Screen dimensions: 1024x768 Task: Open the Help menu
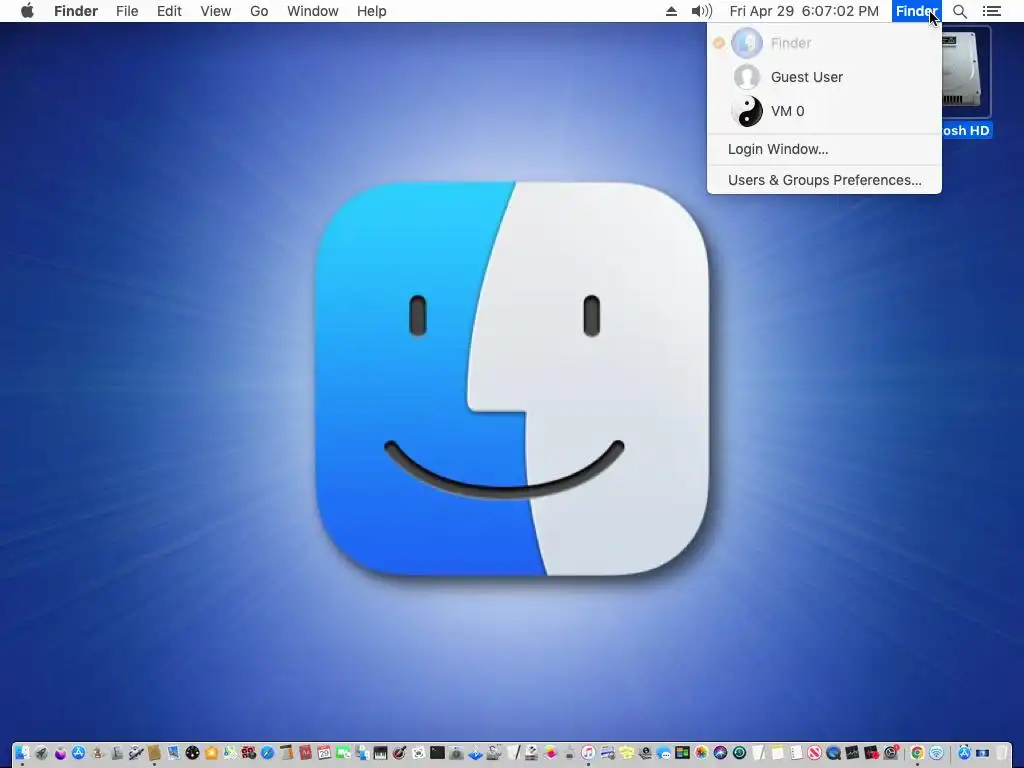coord(372,11)
